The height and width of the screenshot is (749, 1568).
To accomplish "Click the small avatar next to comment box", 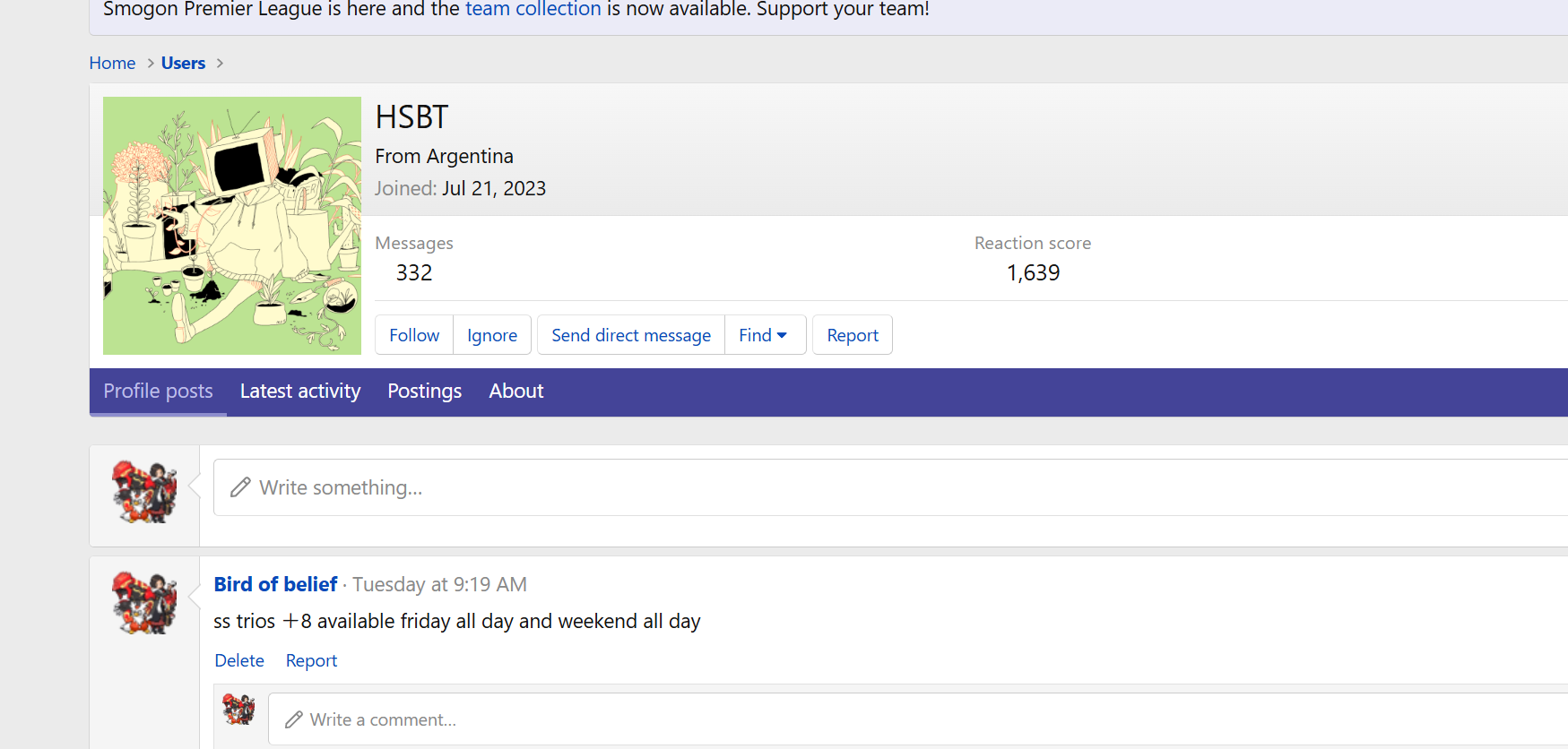I will coord(238,709).
